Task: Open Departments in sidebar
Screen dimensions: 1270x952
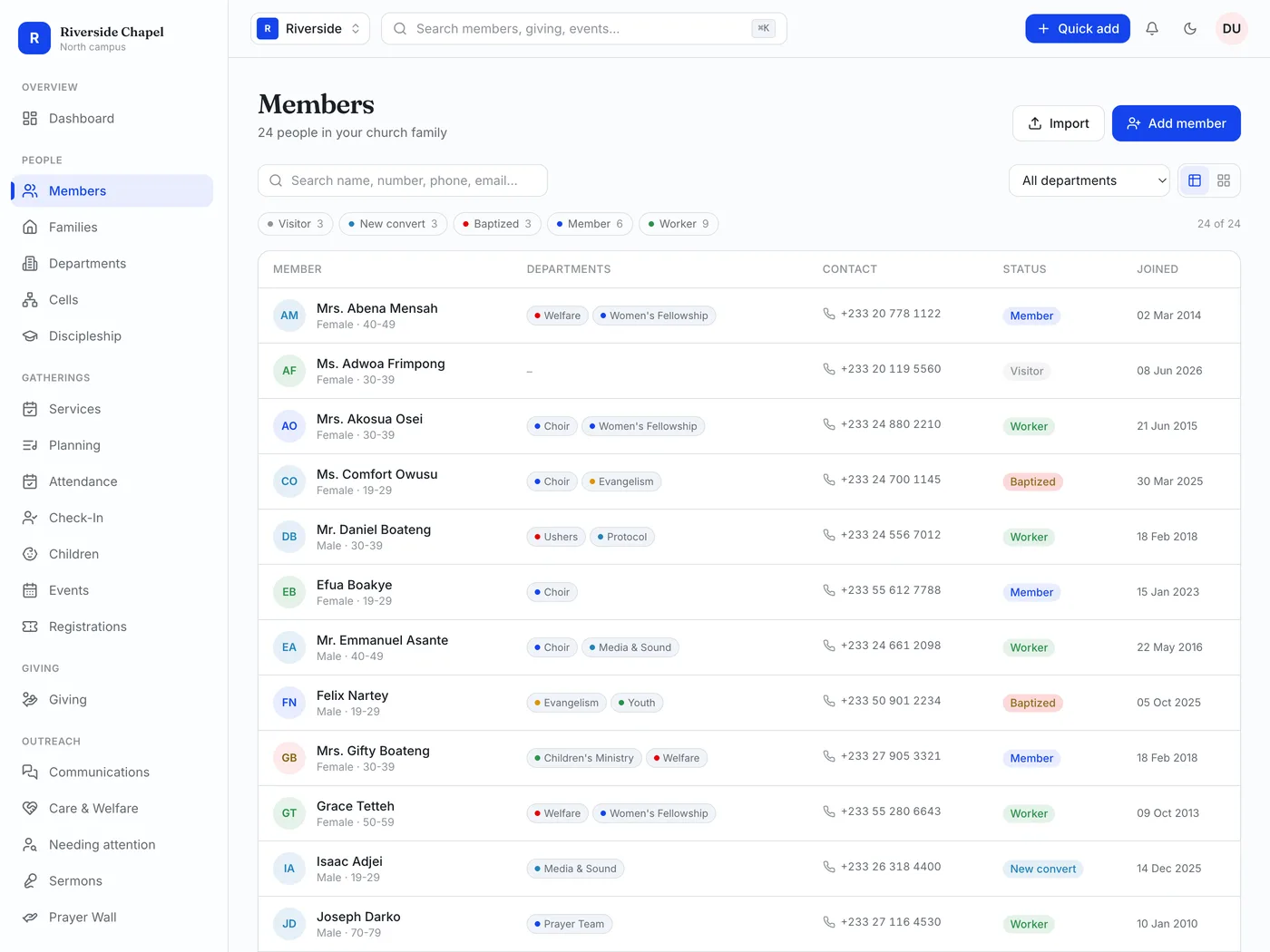Action: 112,264
